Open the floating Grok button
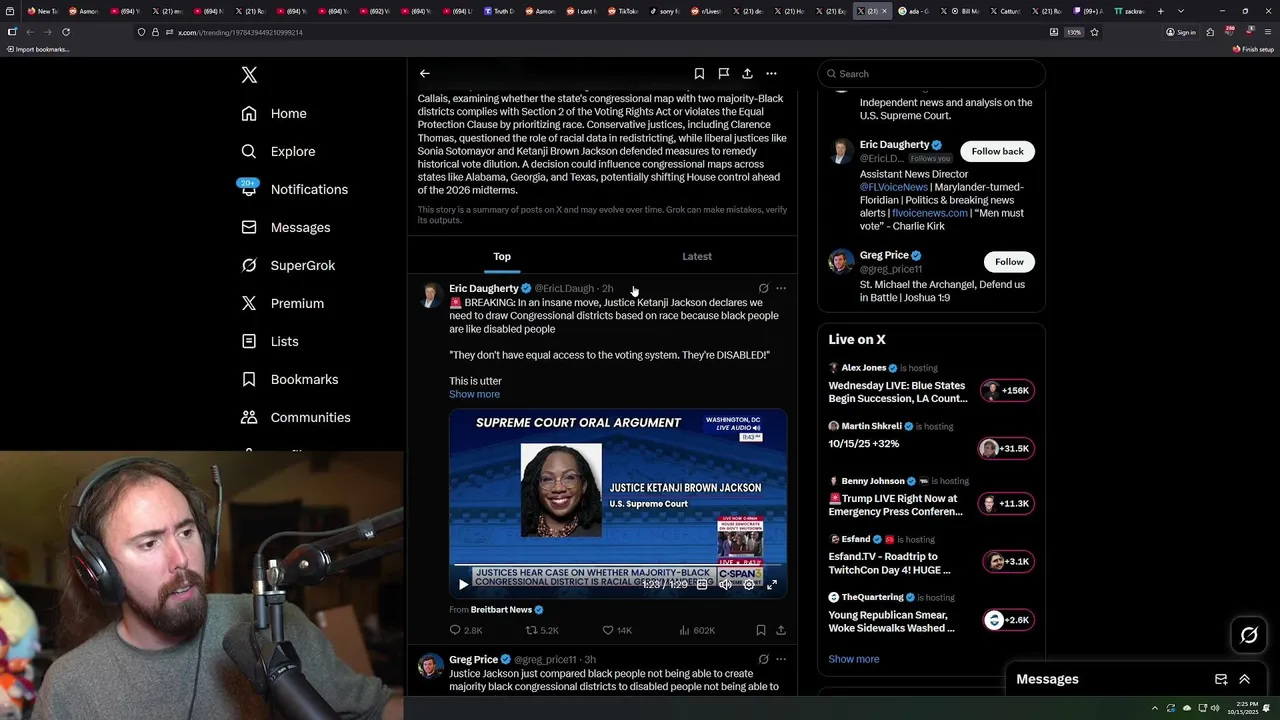This screenshot has height=720, width=1280. (x=1249, y=635)
